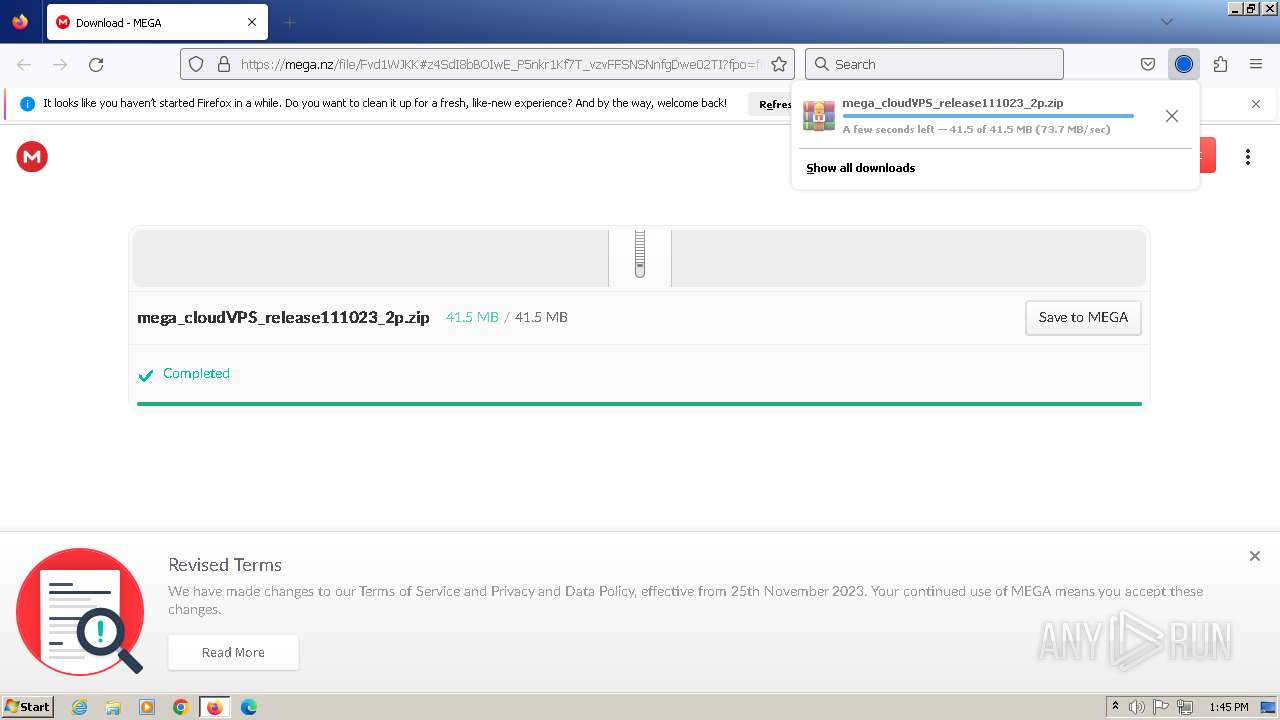This screenshot has height=720, width=1280.
Task: Open the network tray icon
Action: tap(1185, 707)
